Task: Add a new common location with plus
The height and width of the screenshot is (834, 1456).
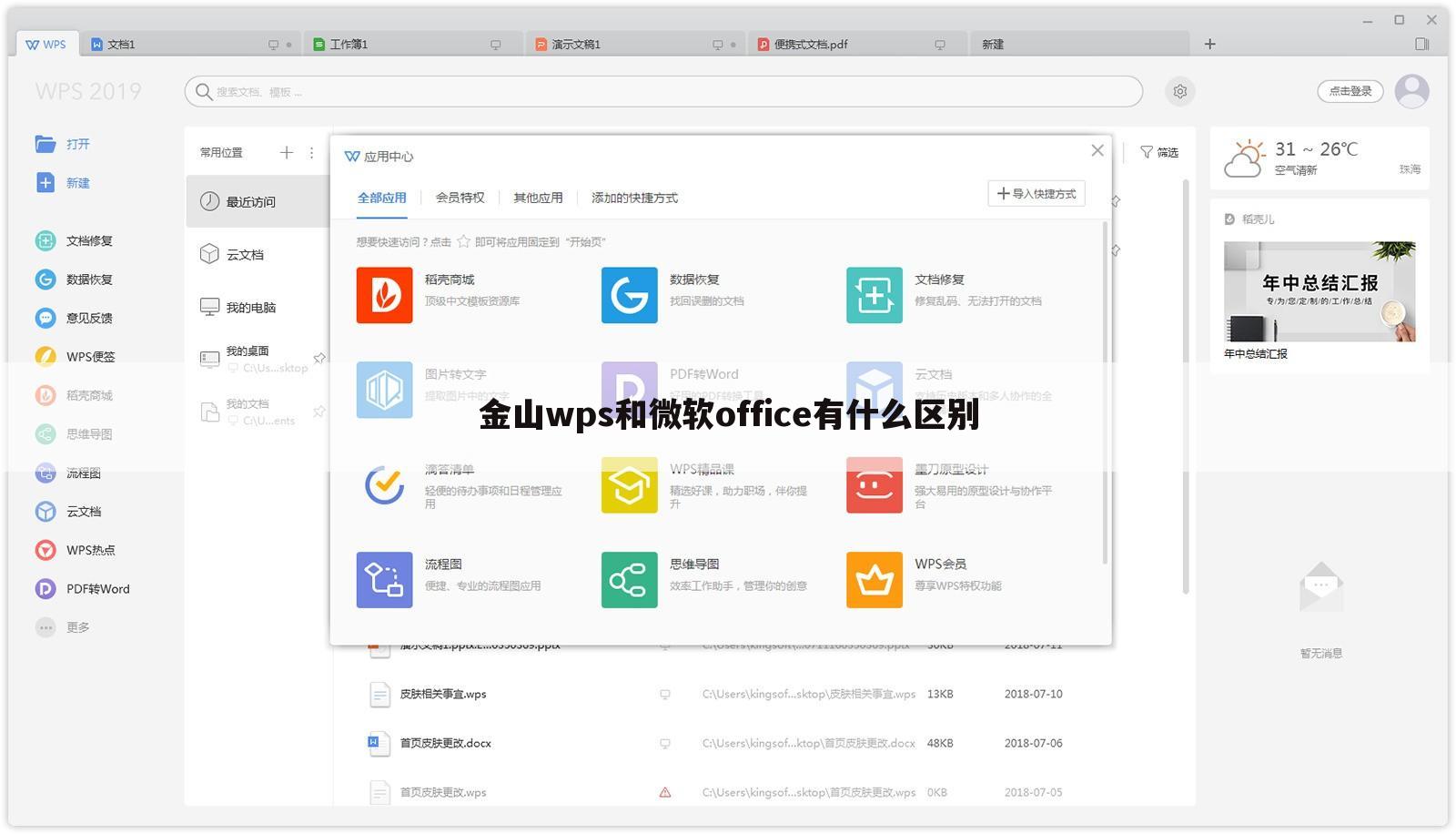Action: (287, 152)
